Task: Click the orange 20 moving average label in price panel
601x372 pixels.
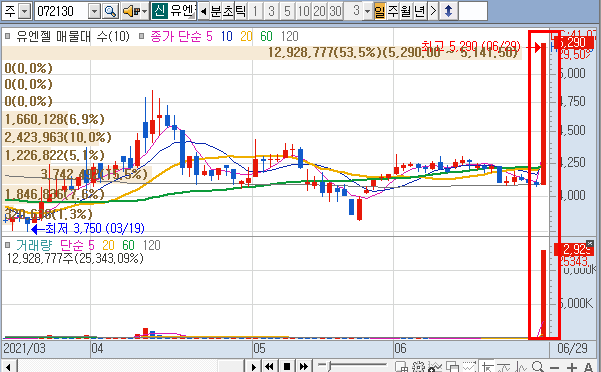Action: 246,36
